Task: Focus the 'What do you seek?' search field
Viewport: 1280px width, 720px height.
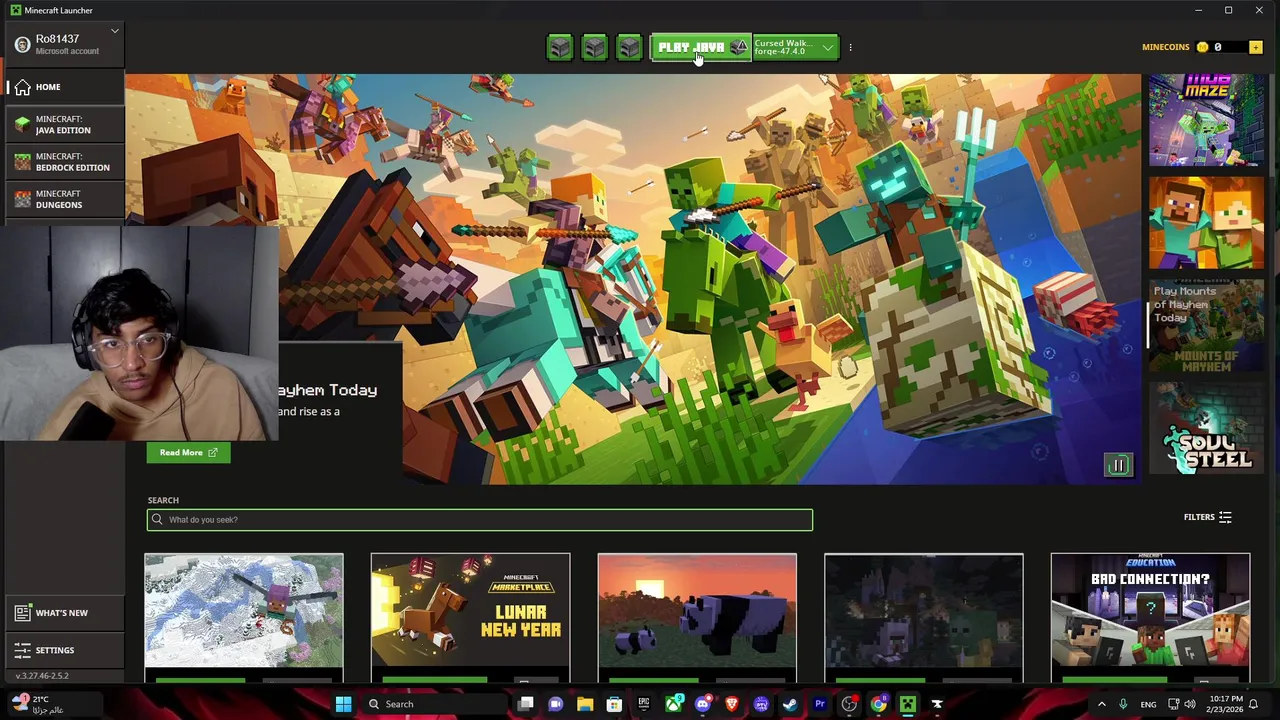Action: [x=479, y=520]
